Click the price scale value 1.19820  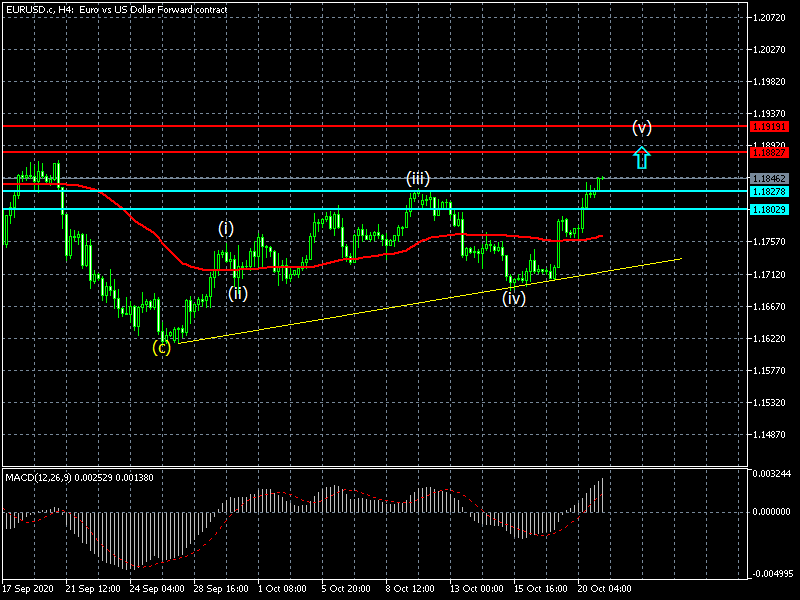(769, 82)
